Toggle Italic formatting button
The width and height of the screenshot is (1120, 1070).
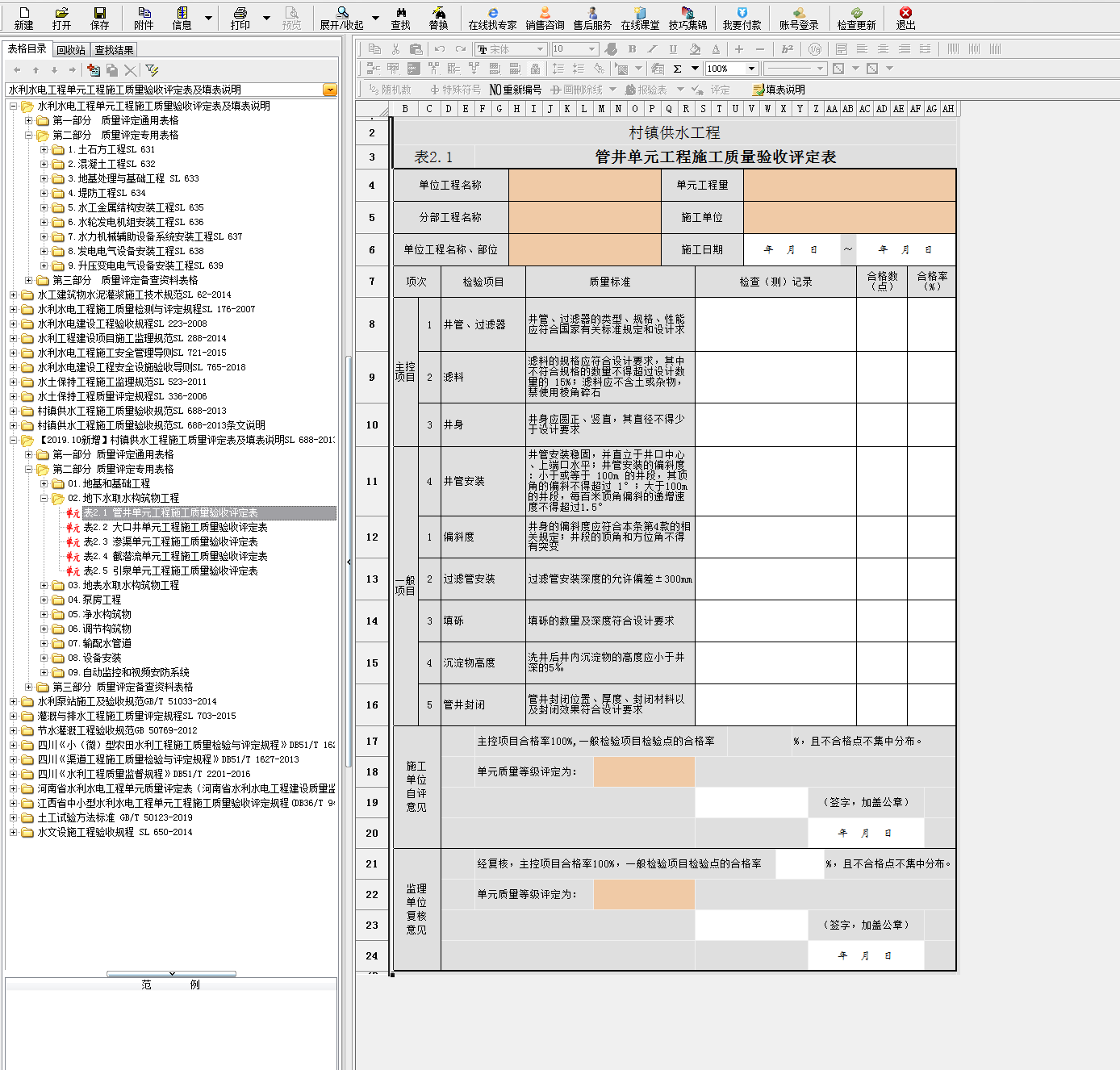point(652,49)
